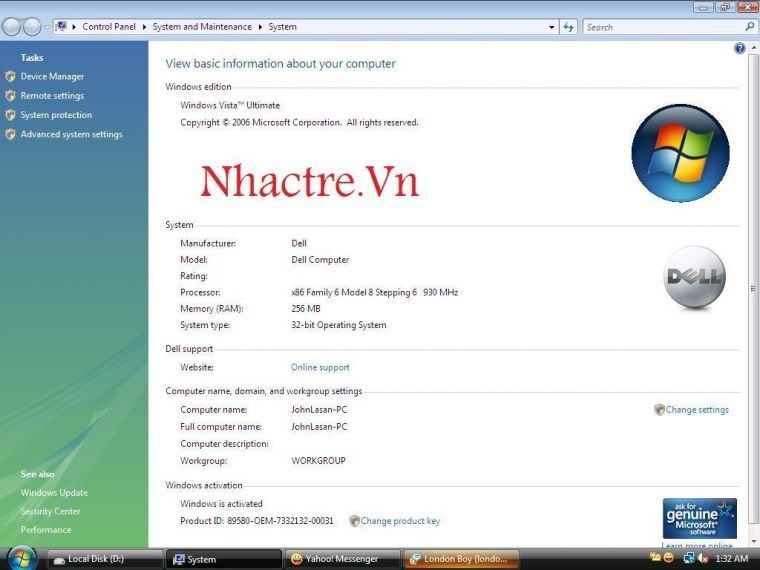This screenshot has width=760, height=570.
Task: Click the vertical scrollbar thumb
Action: (x=754, y=289)
